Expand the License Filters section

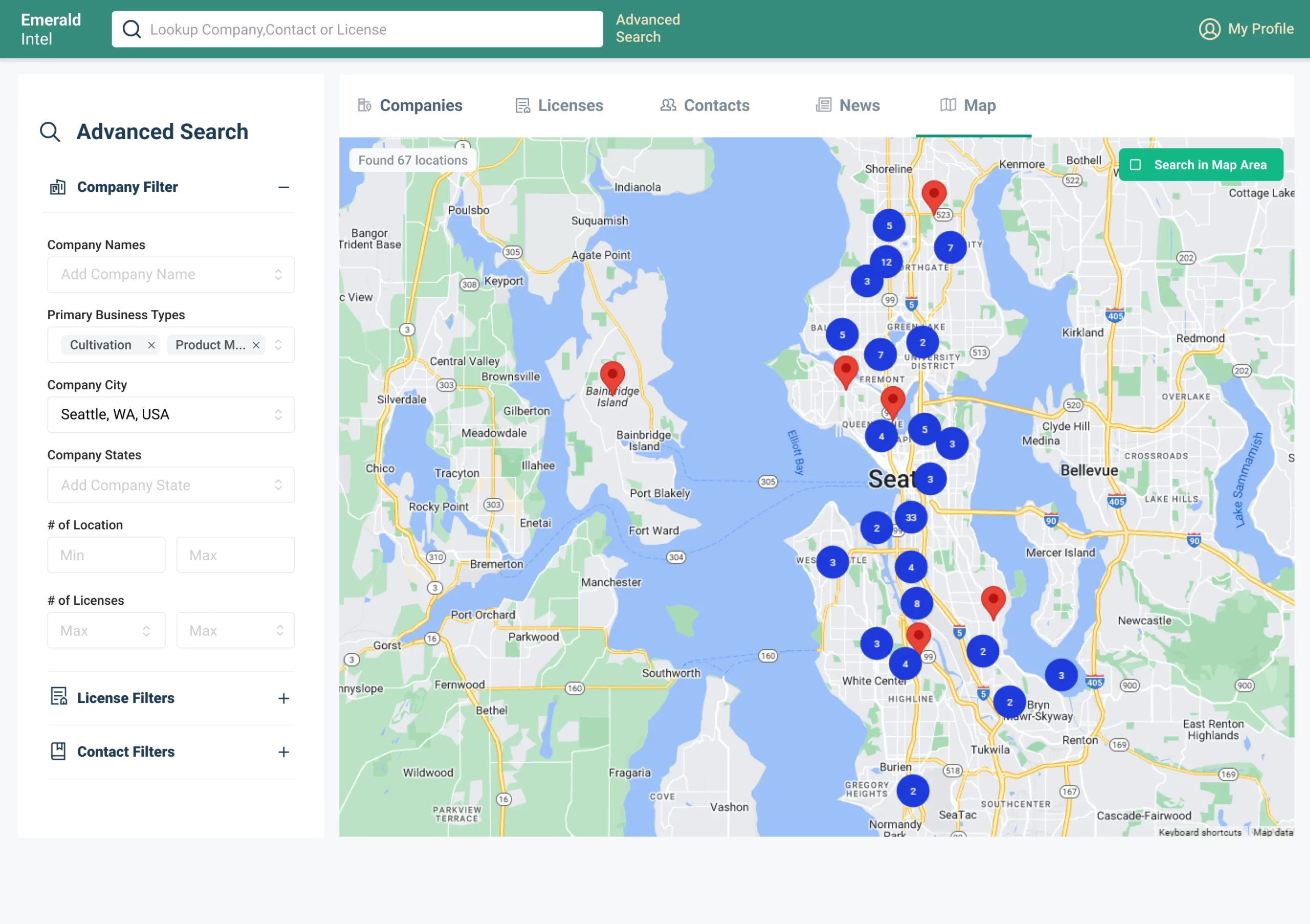(283, 699)
